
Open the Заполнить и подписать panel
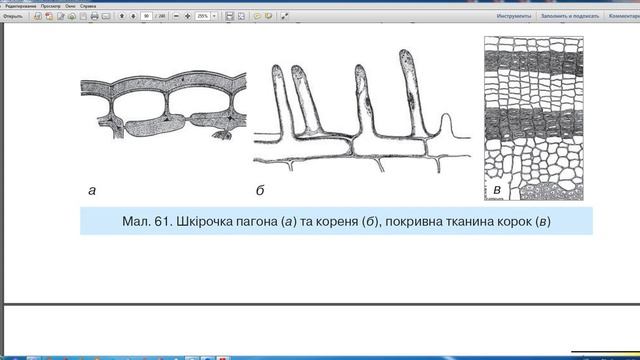570,16
